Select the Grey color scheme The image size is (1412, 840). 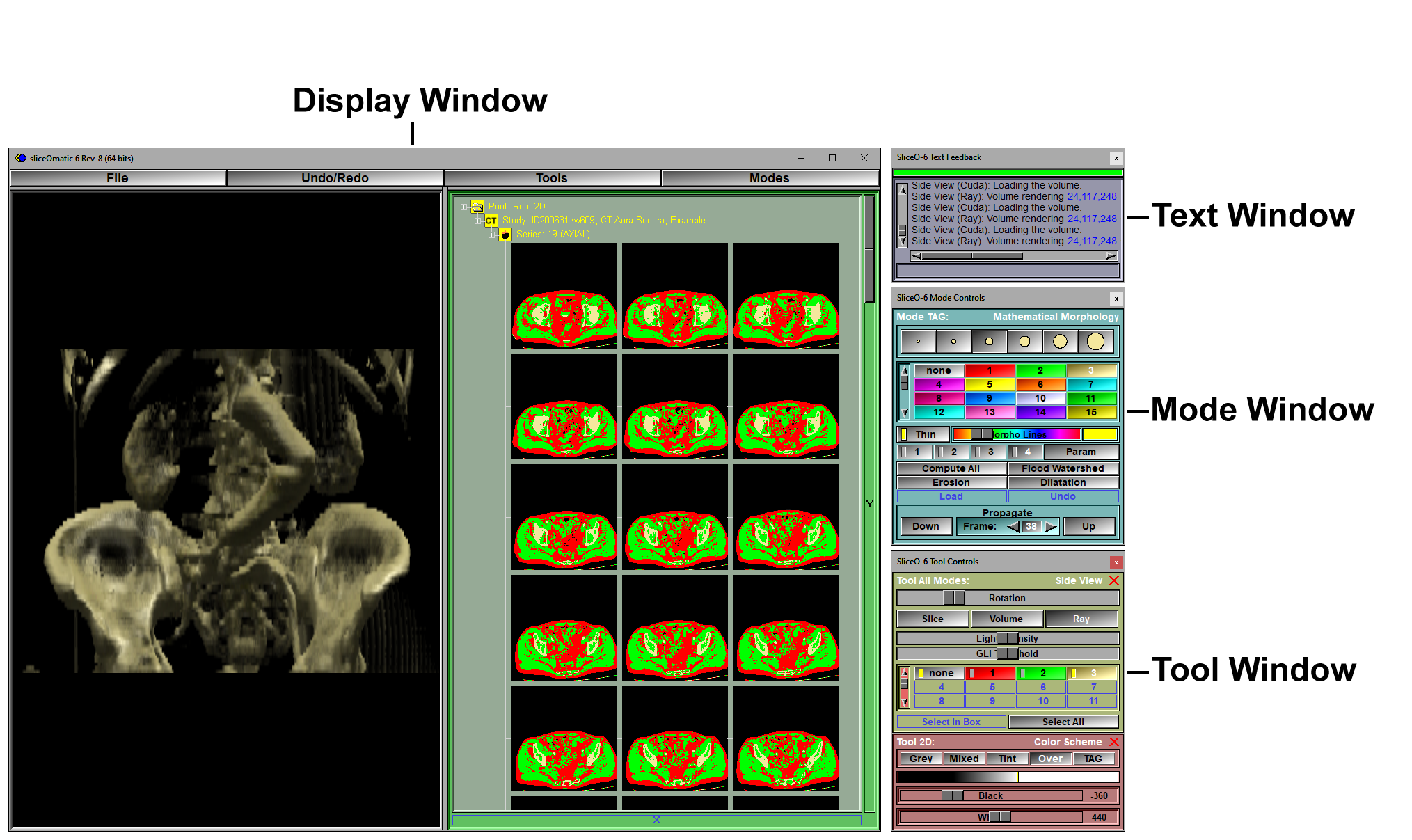[x=921, y=759]
